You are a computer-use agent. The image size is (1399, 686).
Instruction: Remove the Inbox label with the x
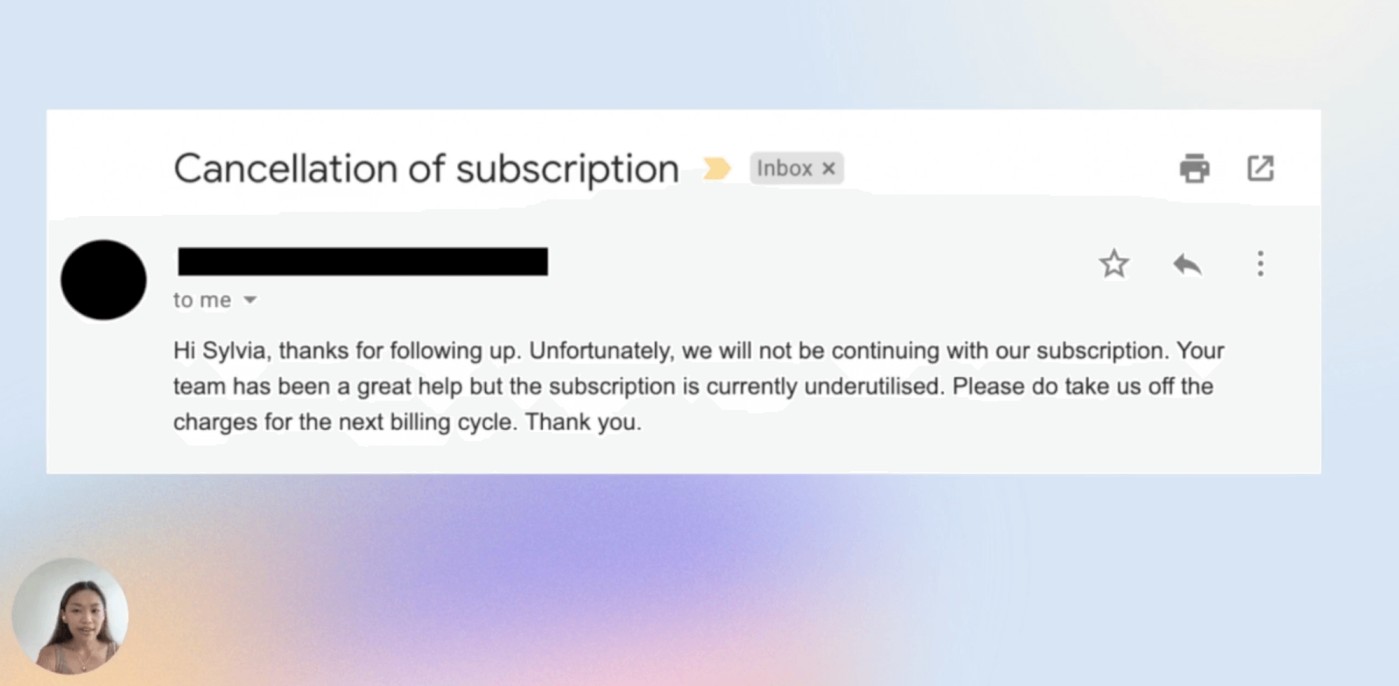pyautogui.click(x=828, y=169)
